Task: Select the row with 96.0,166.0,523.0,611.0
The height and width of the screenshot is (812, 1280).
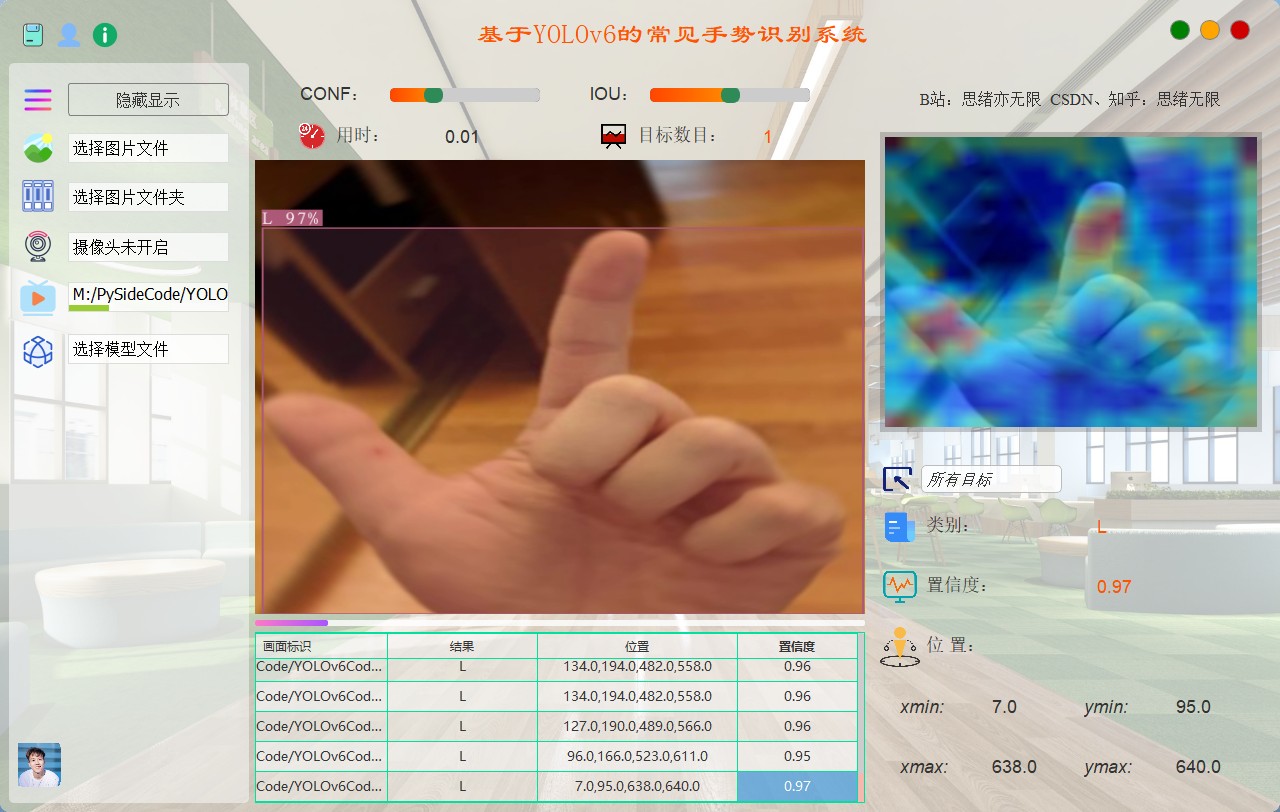Action: pos(557,756)
